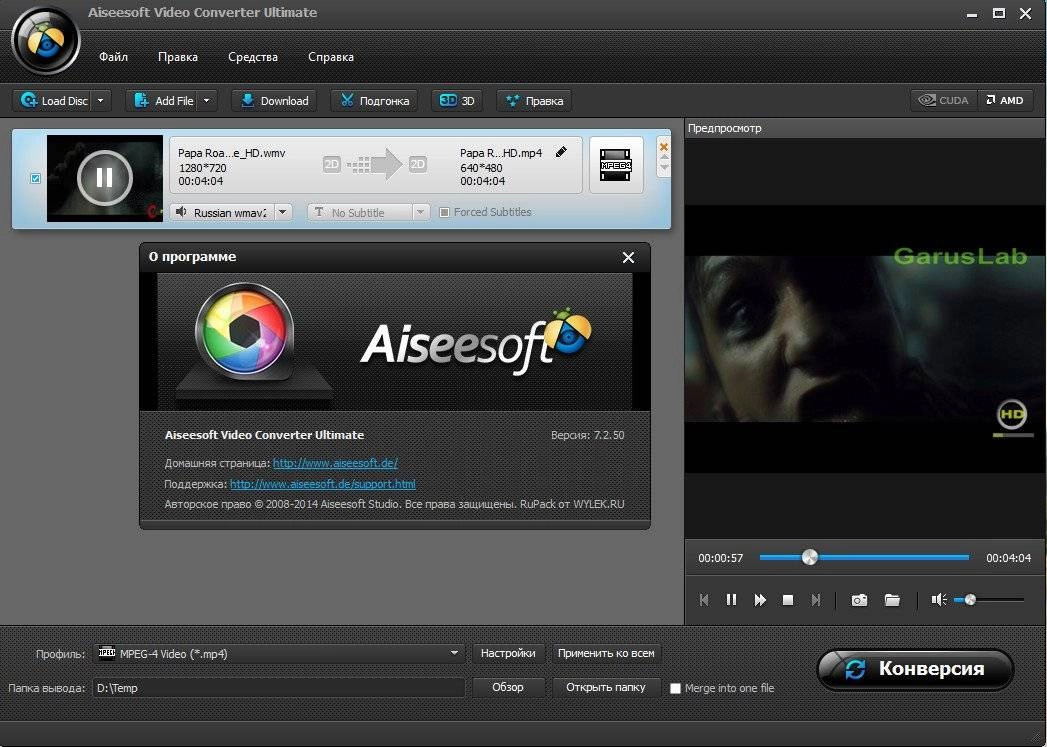The image size is (1047, 747).
Task: Click the Papa Roa...e_HD.wmv file name
Action: [232, 153]
